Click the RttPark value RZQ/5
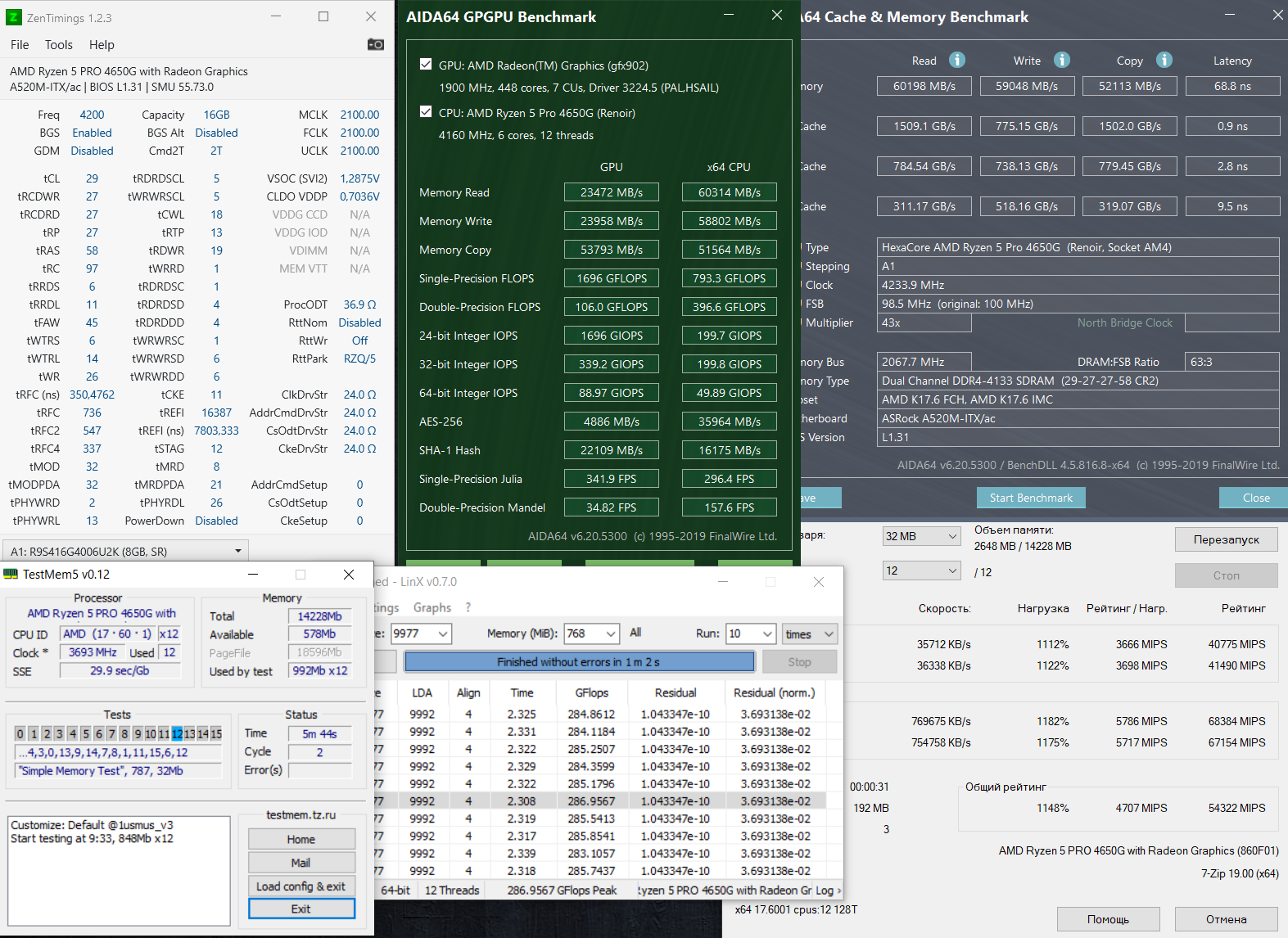 (x=359, y=359)
